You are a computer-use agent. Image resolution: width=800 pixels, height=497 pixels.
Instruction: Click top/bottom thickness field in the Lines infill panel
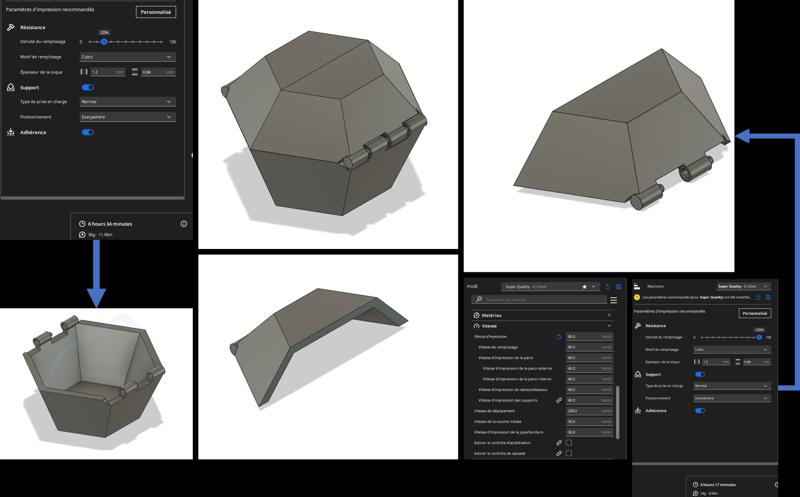(757, 362)
